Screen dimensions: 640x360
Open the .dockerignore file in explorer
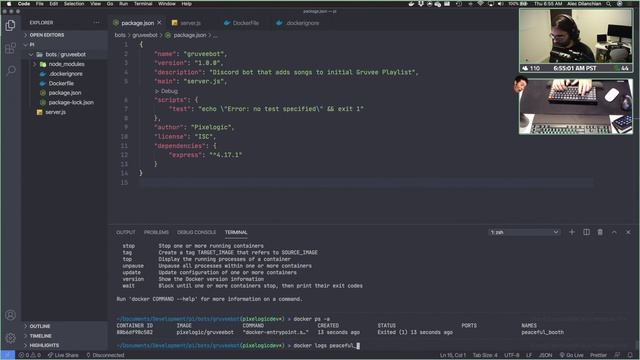pos(65,74)
